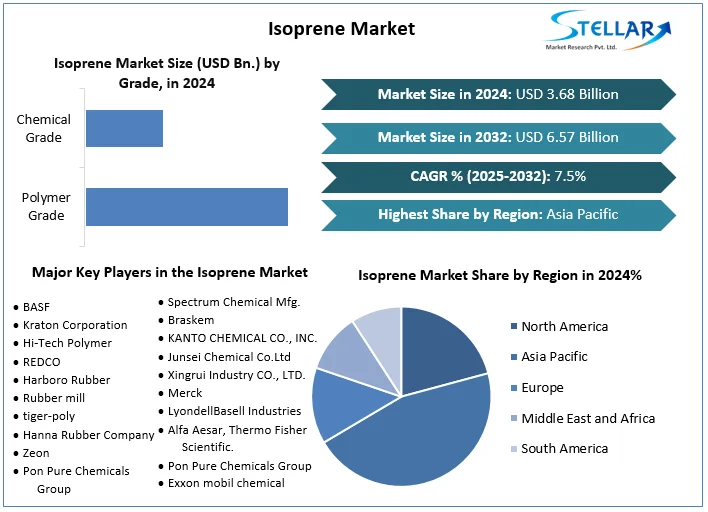Click 'Zeon' in the players list
Screen dimensions: 708x512
(x=36, y=453)
